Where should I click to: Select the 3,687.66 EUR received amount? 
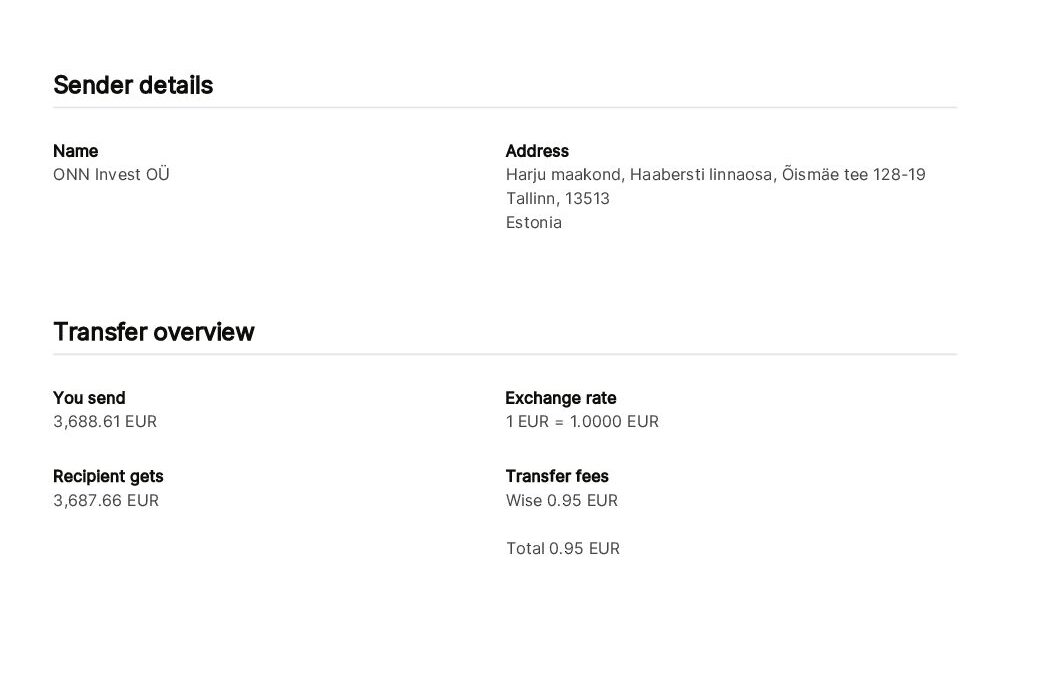coord(106,500)
